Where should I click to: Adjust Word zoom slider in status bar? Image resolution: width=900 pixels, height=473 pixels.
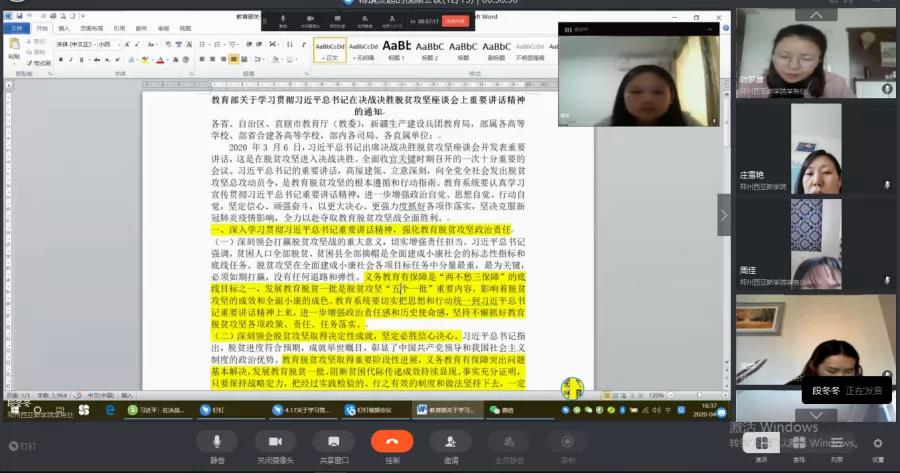click(700, 396)
